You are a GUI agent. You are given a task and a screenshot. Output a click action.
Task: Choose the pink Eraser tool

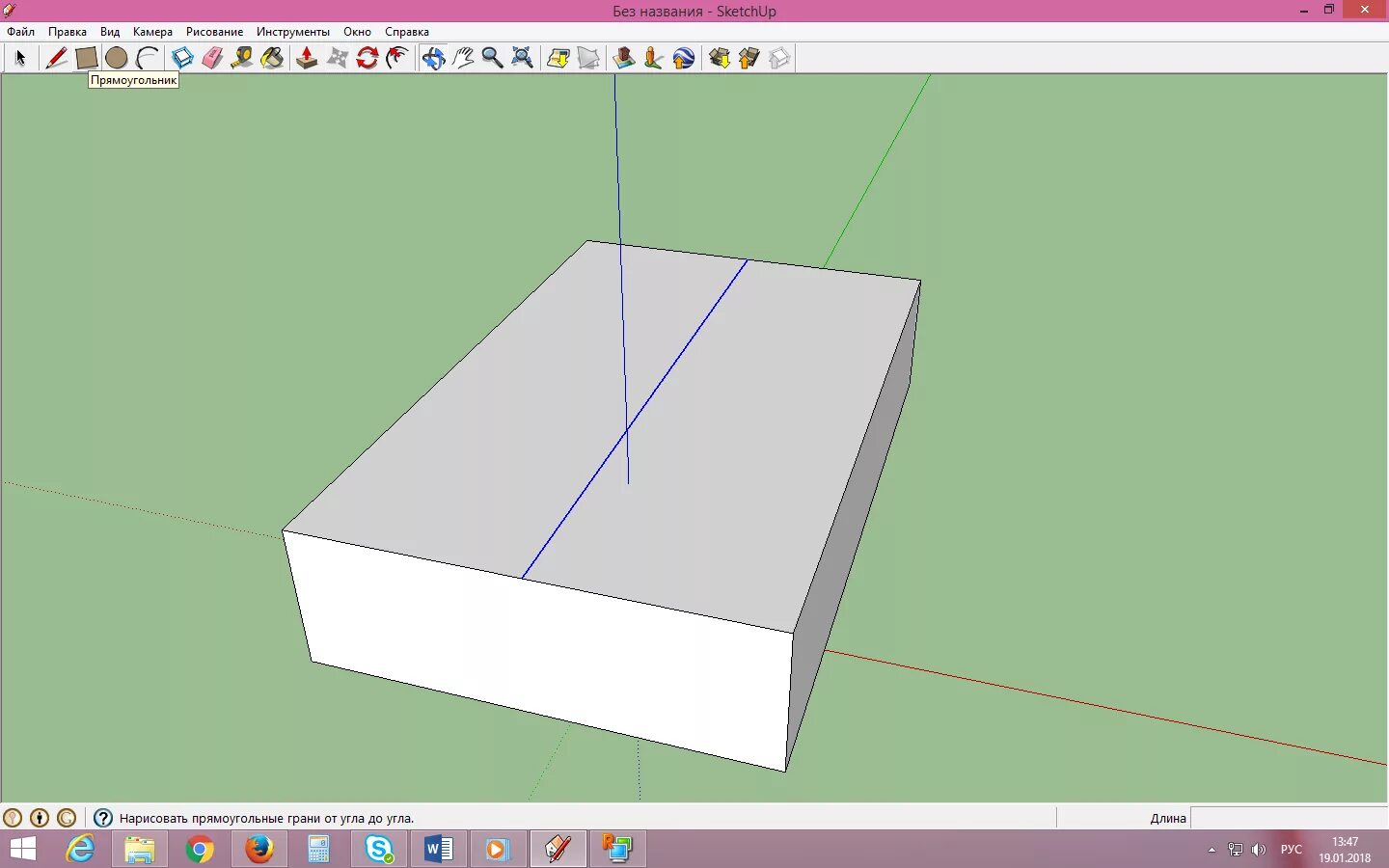212,58
